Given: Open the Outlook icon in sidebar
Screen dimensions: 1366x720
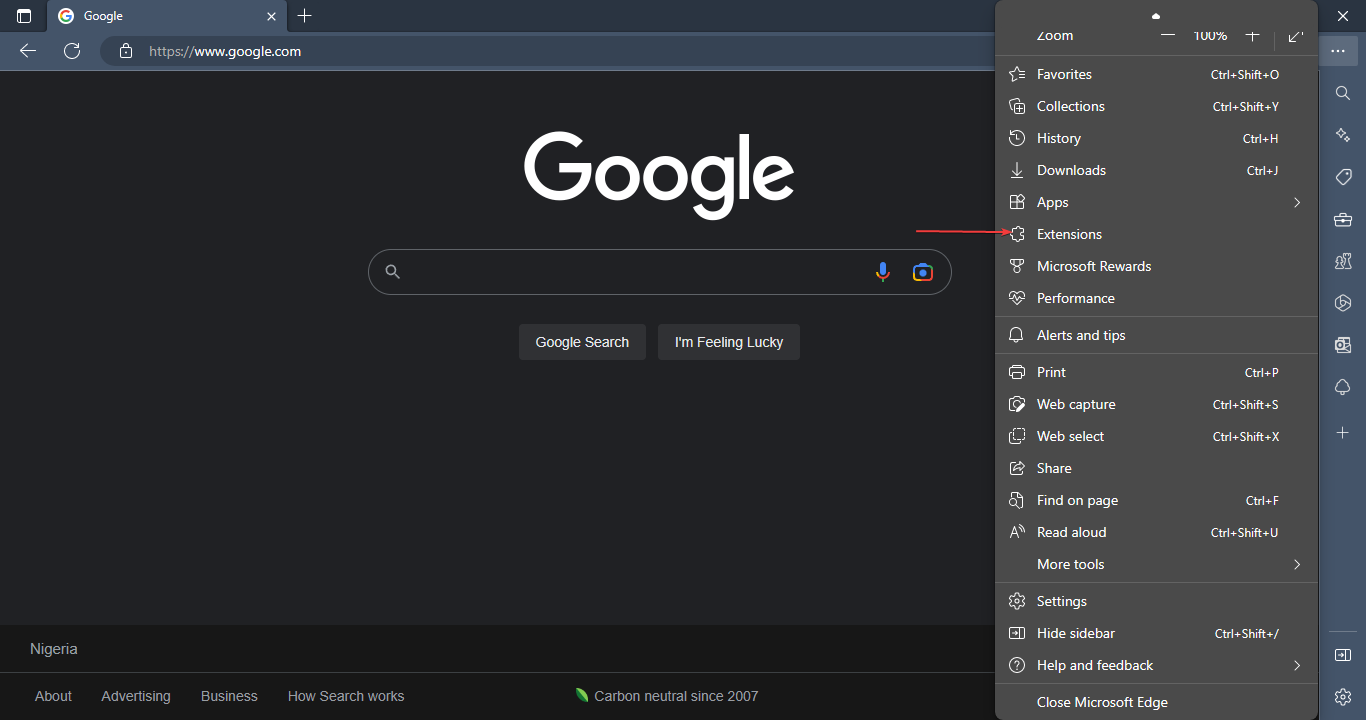Looking at the screenshot, I should pyautogui.click(x=1343, y=345).
